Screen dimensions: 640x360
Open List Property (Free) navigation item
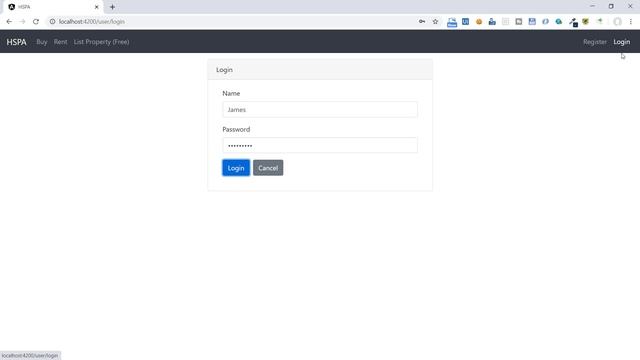(x=101, y=42)
